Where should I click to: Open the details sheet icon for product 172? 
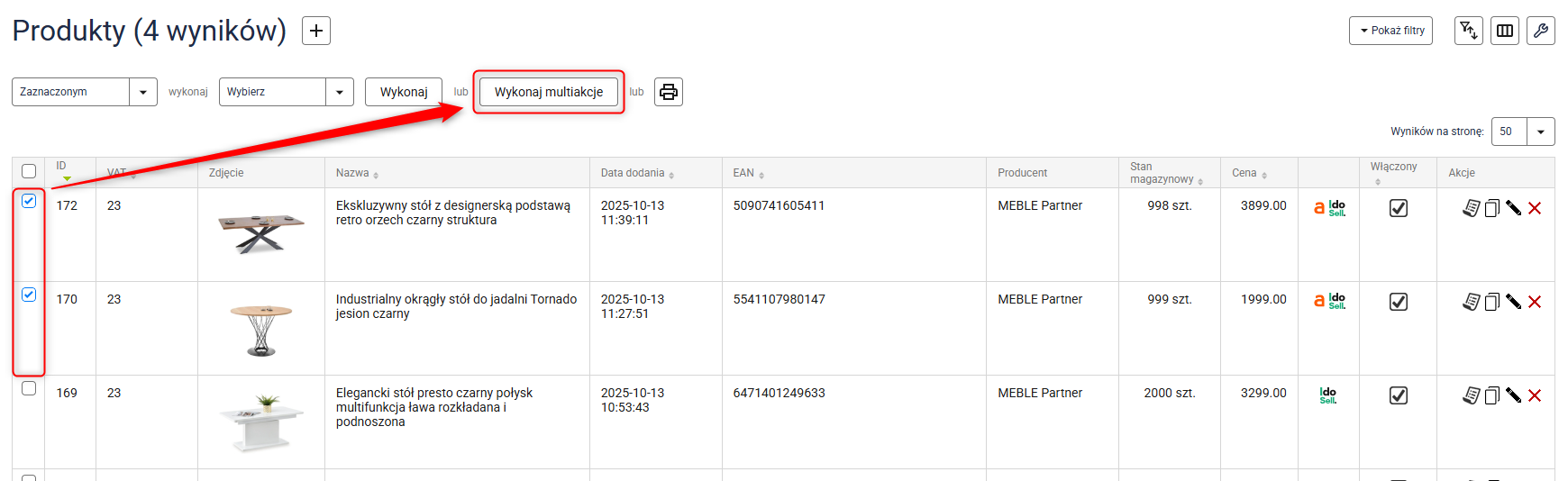tap(1471, 208)
